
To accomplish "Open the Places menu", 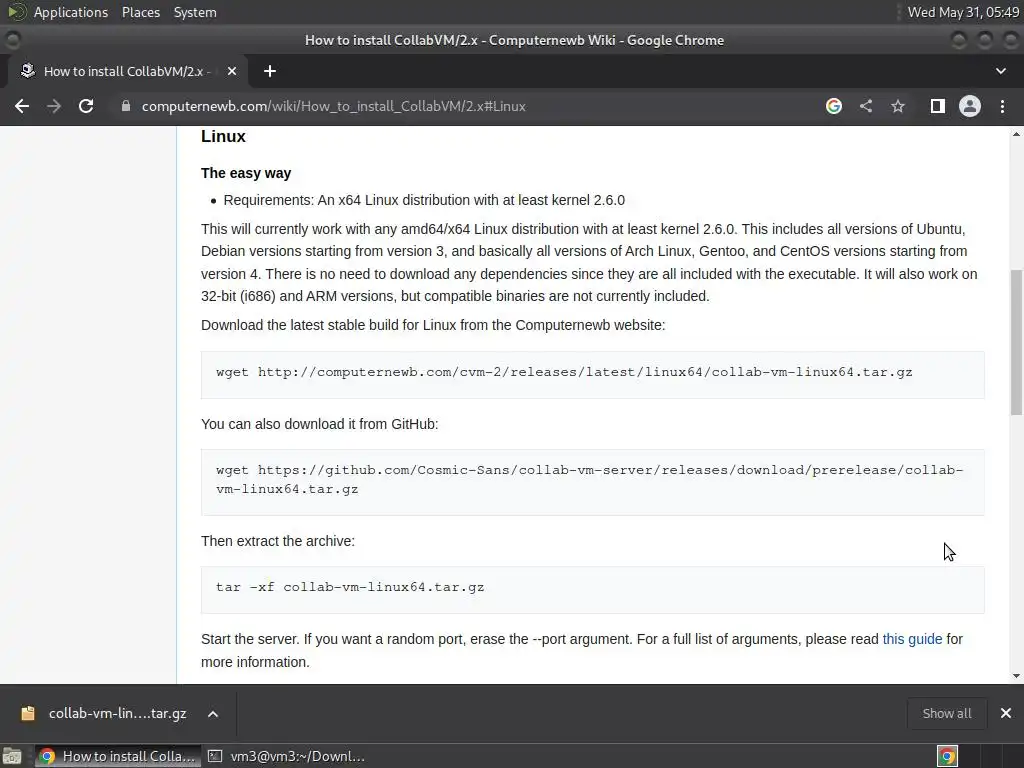I will click(140, 12).
